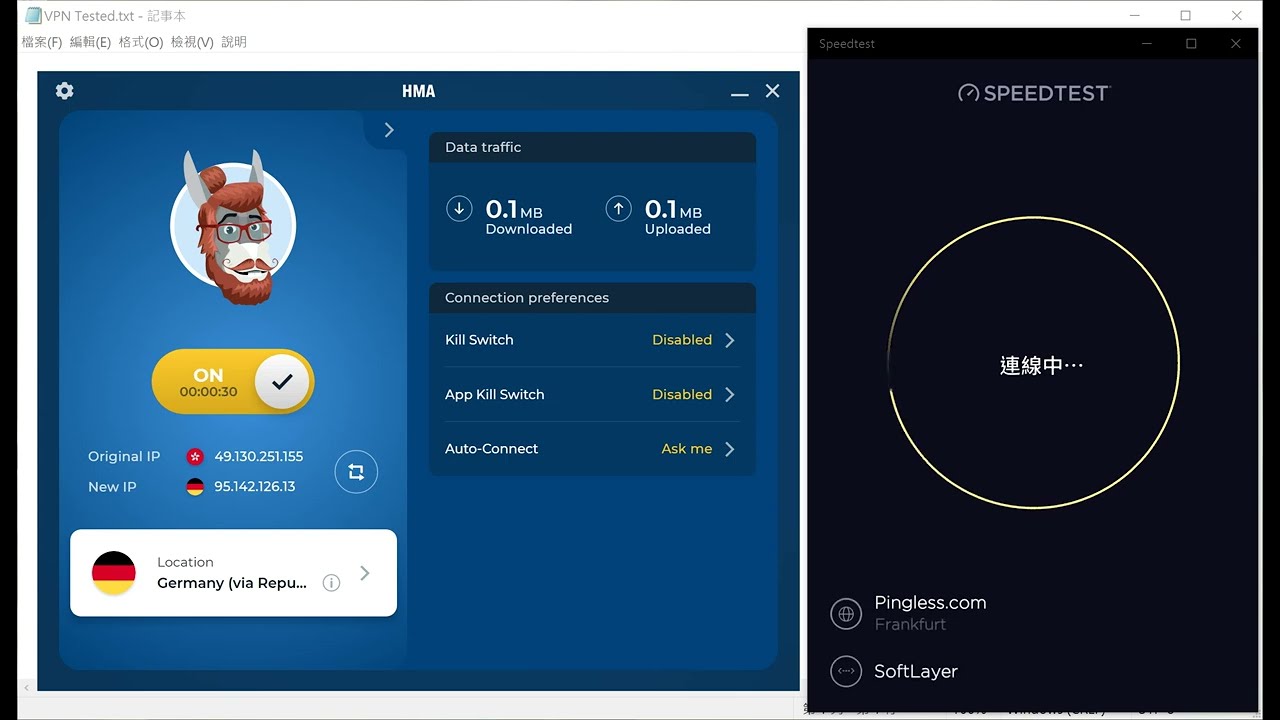This screenshot has height=720, width=1280.
Task: Expand the location list chevron
Action: click(x=365, y=573)
